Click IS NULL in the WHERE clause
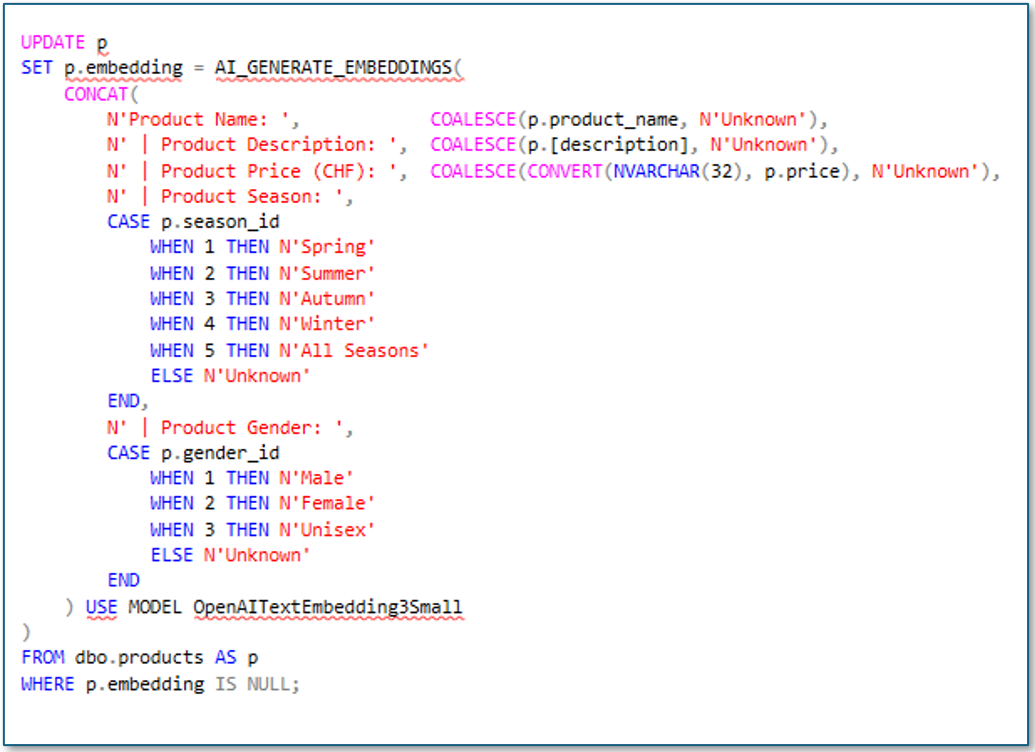The width and height of the screenshot is (1035, 752). (255, 683)
